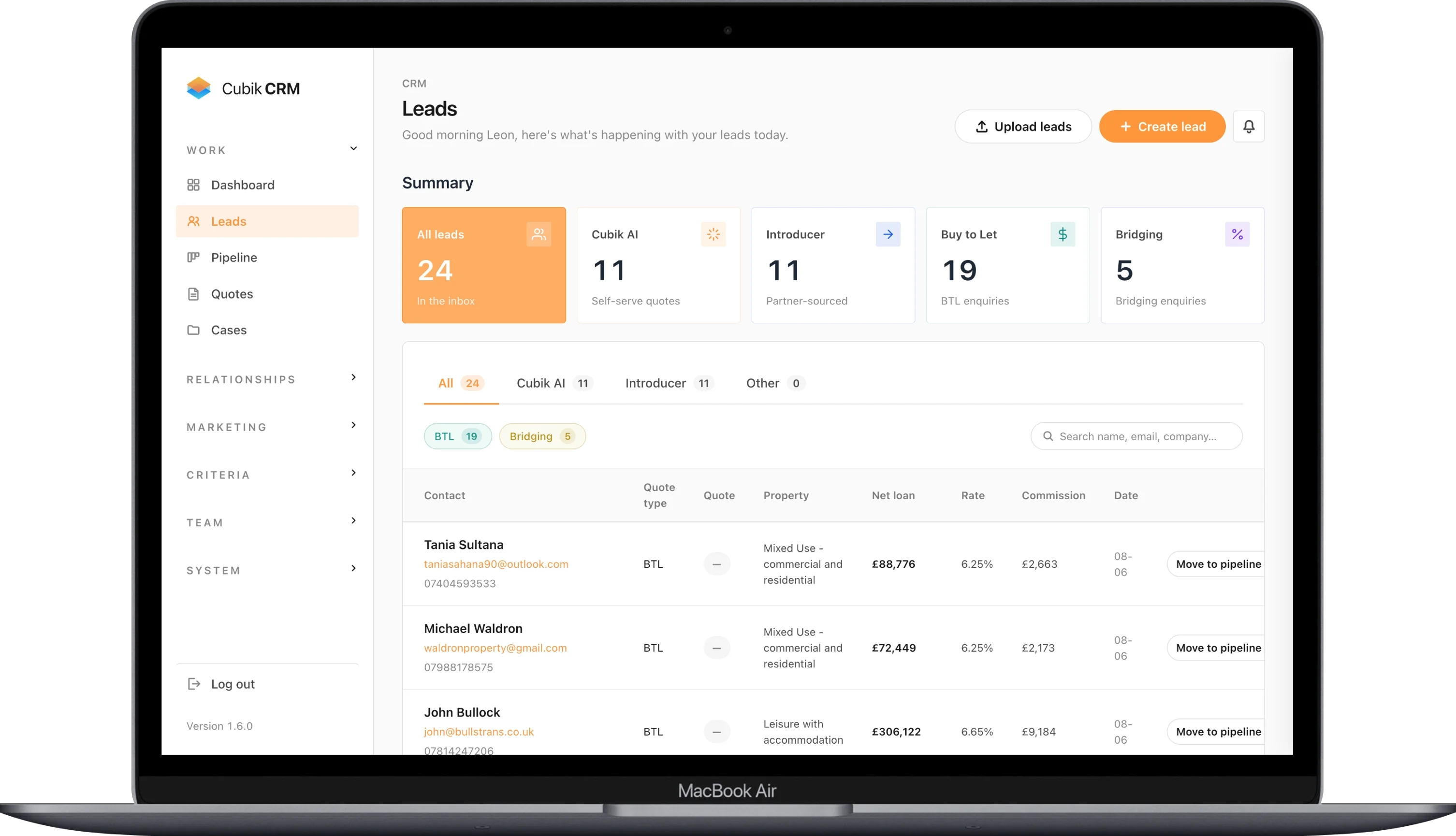Select the Leads people icon in sidebar
Image resolution: width=1456 pixels, height=836 pixels.
tap(193, 221)
